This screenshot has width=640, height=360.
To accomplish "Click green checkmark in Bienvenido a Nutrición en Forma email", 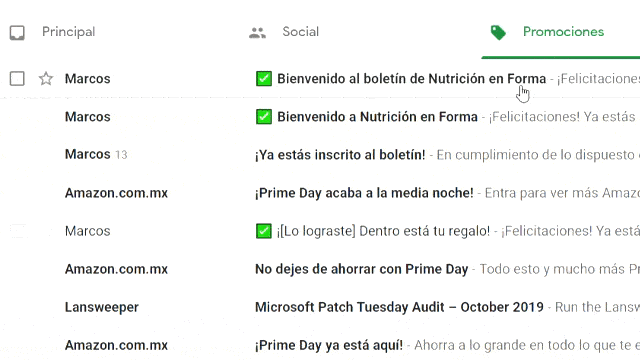I will point(264,117).
